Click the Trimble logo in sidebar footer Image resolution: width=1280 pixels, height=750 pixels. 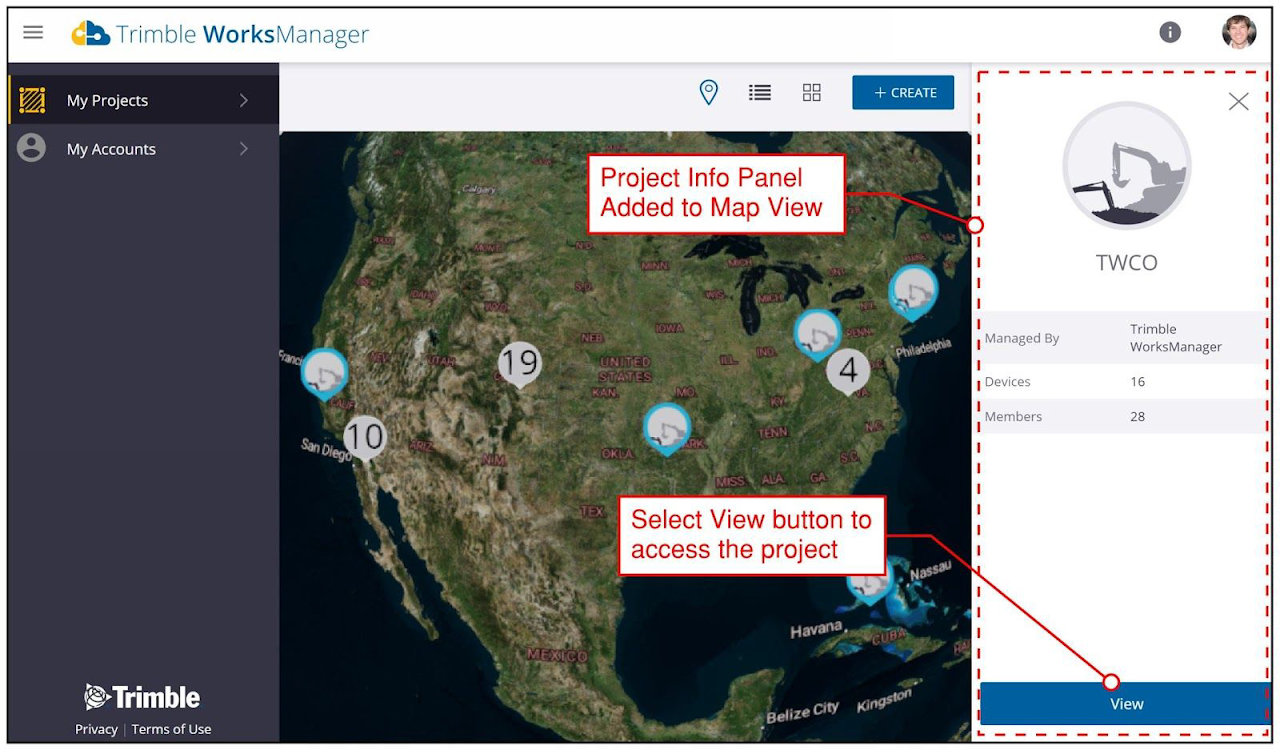(x=142, y=697)
